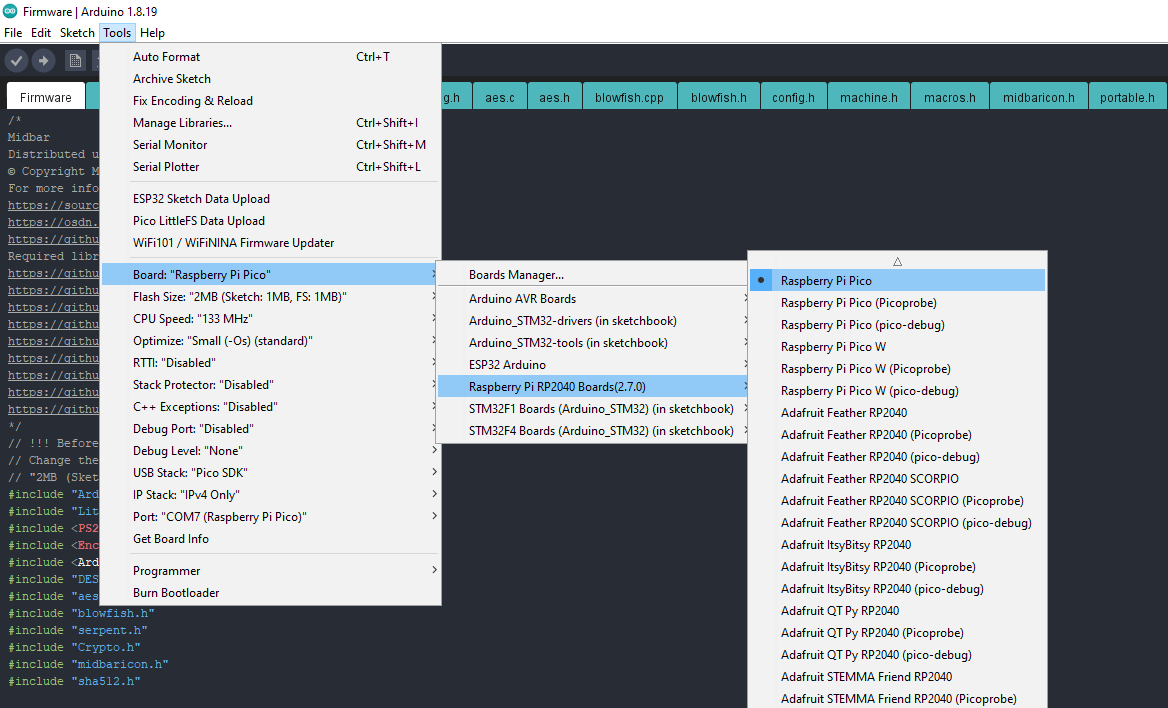
Task: Open WiFi101 / WiFiNINA Firmware Updater
Action: click(x=271, y=243)
